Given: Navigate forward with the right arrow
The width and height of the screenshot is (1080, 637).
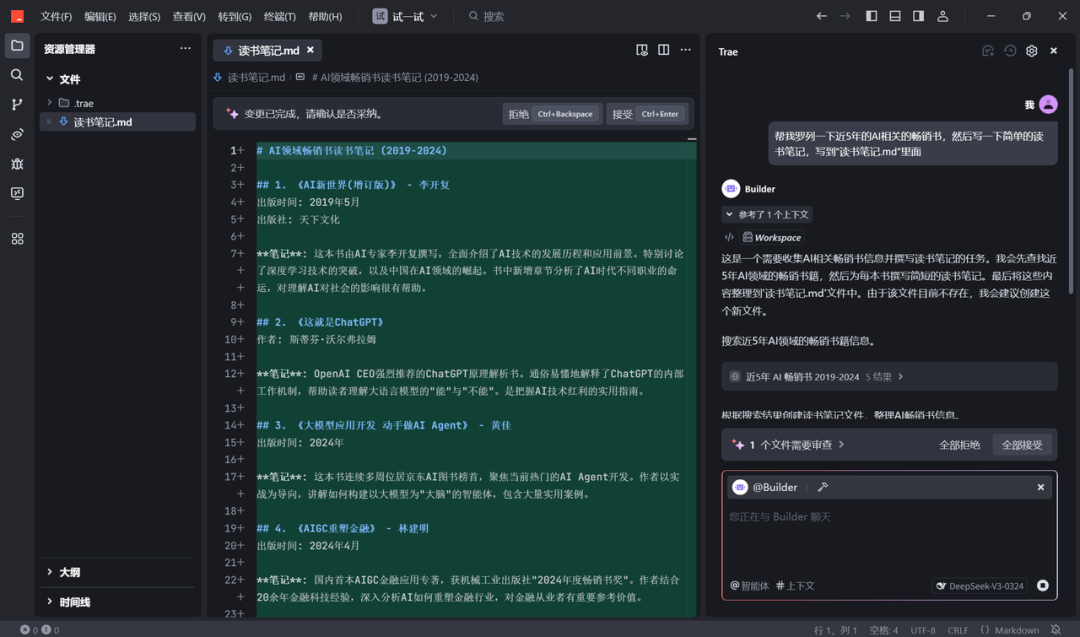Looking at the screenshot, I should [844, 16].
